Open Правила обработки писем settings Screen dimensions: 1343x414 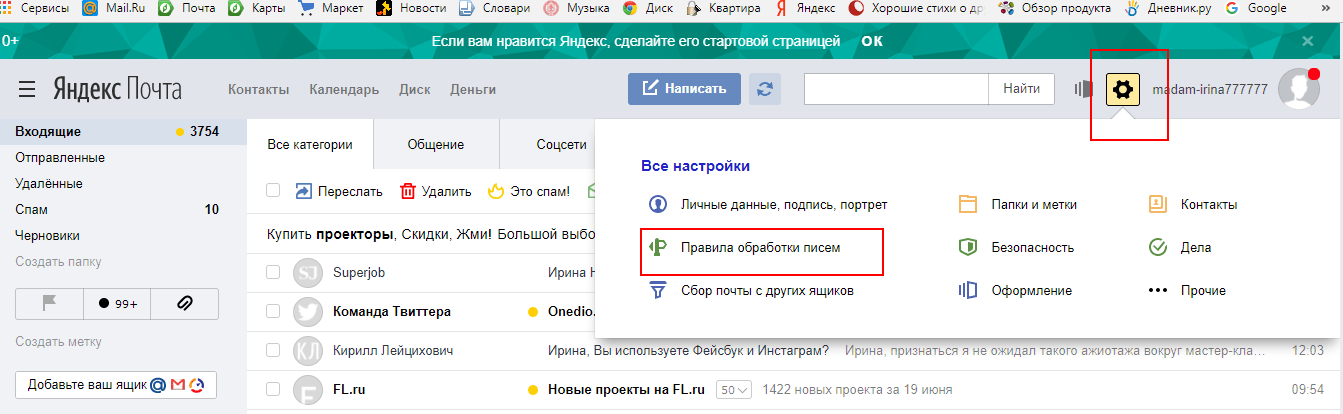tap(760, 247)
